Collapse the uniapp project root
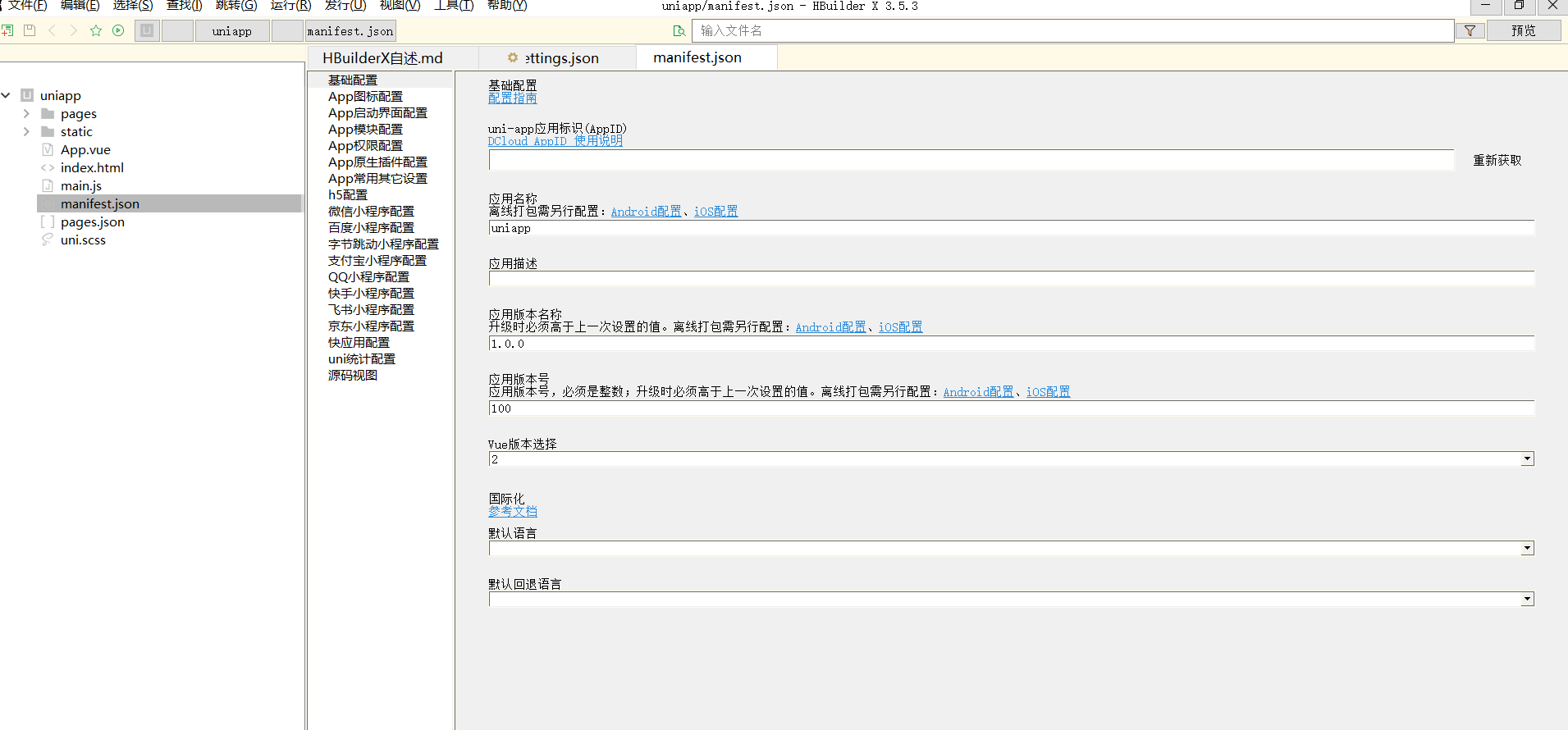 [6, 95]
